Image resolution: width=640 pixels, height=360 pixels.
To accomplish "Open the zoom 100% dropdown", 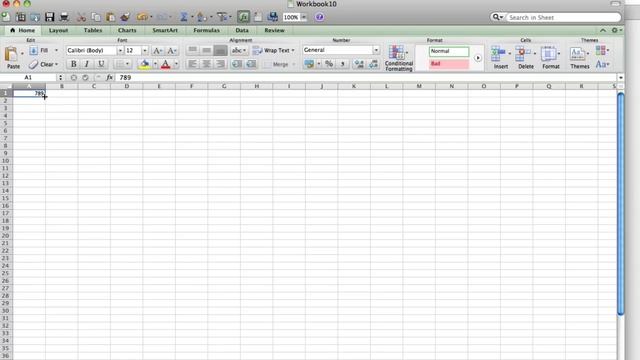I will (x=303, y=17).
